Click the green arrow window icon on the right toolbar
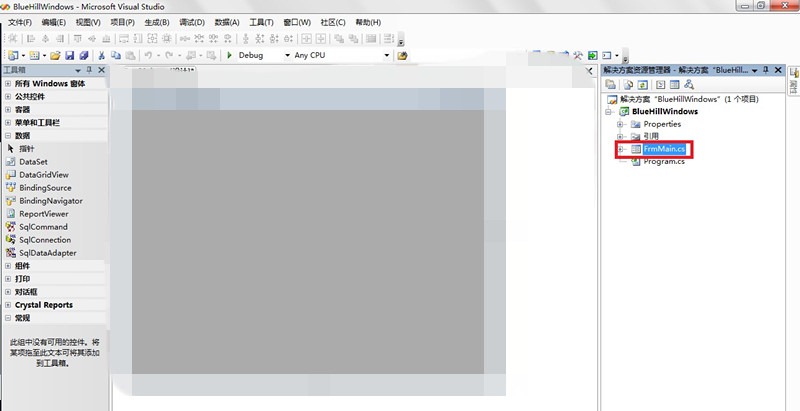 pyautogui.click(x=592, y=55)
